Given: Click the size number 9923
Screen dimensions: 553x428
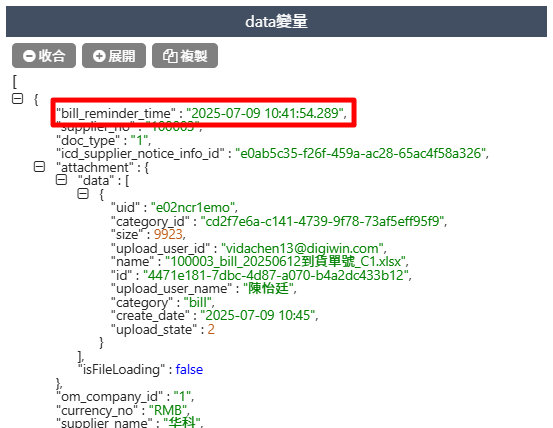Looking at the screenshot, I should (168, 234).
